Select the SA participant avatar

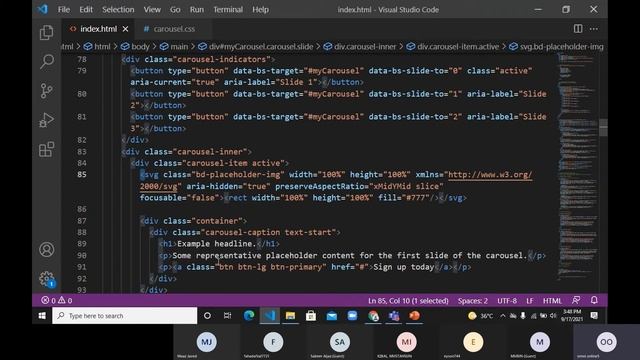pos(340,342)
